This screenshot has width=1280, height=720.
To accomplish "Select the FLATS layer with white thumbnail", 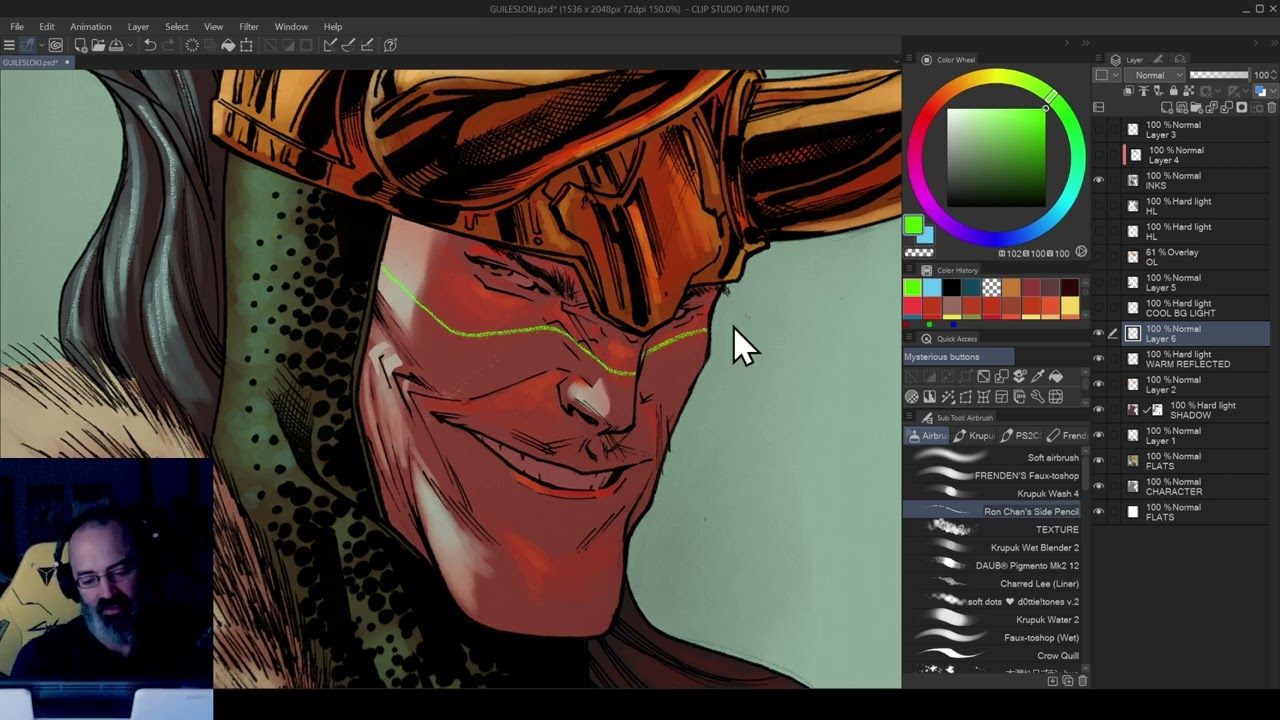I will [x=1182, y=512].
